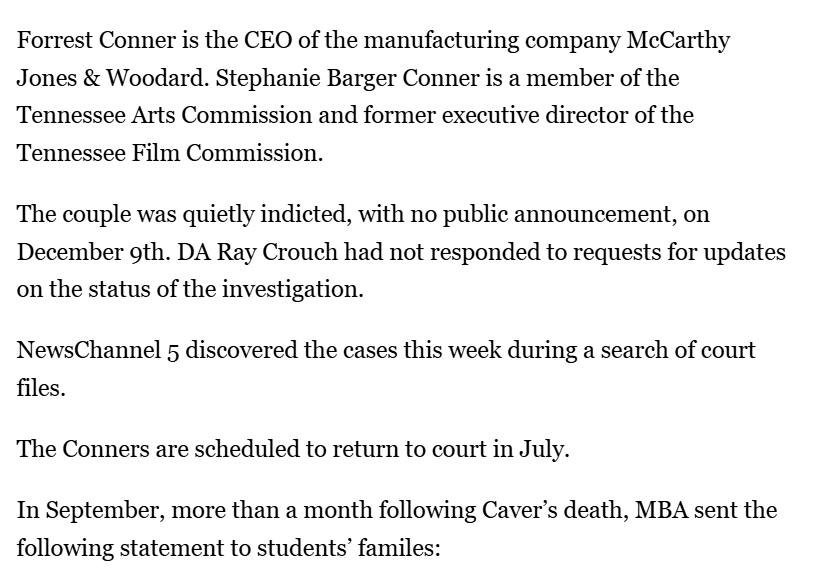Click the phrase "search of court"
The height and width of the screenshot is (576, 824).
[x=682, y=351]
